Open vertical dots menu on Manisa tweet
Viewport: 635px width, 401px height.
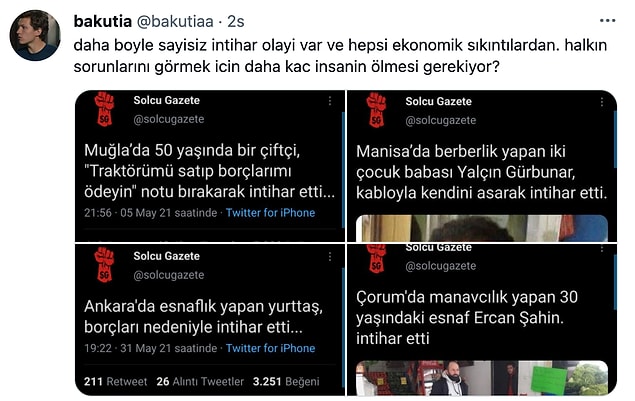[x=602, y=102]
